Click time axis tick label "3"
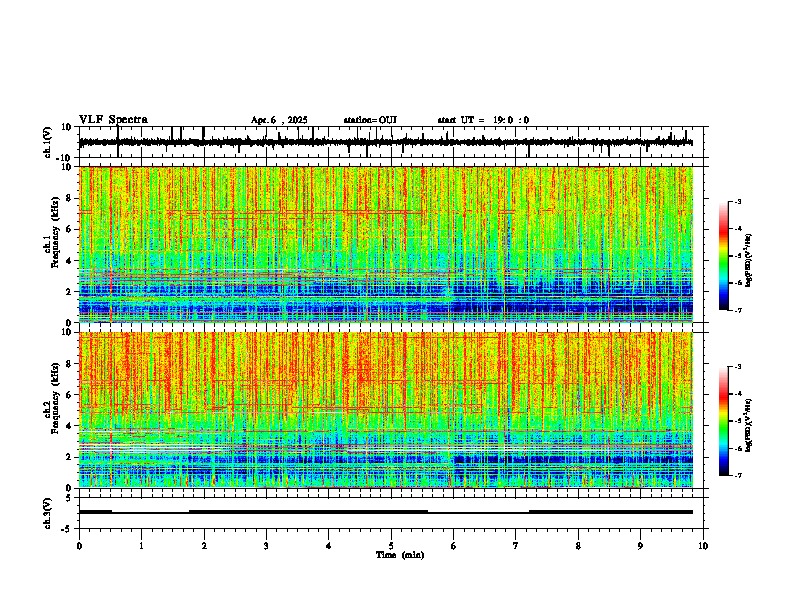 266,546
